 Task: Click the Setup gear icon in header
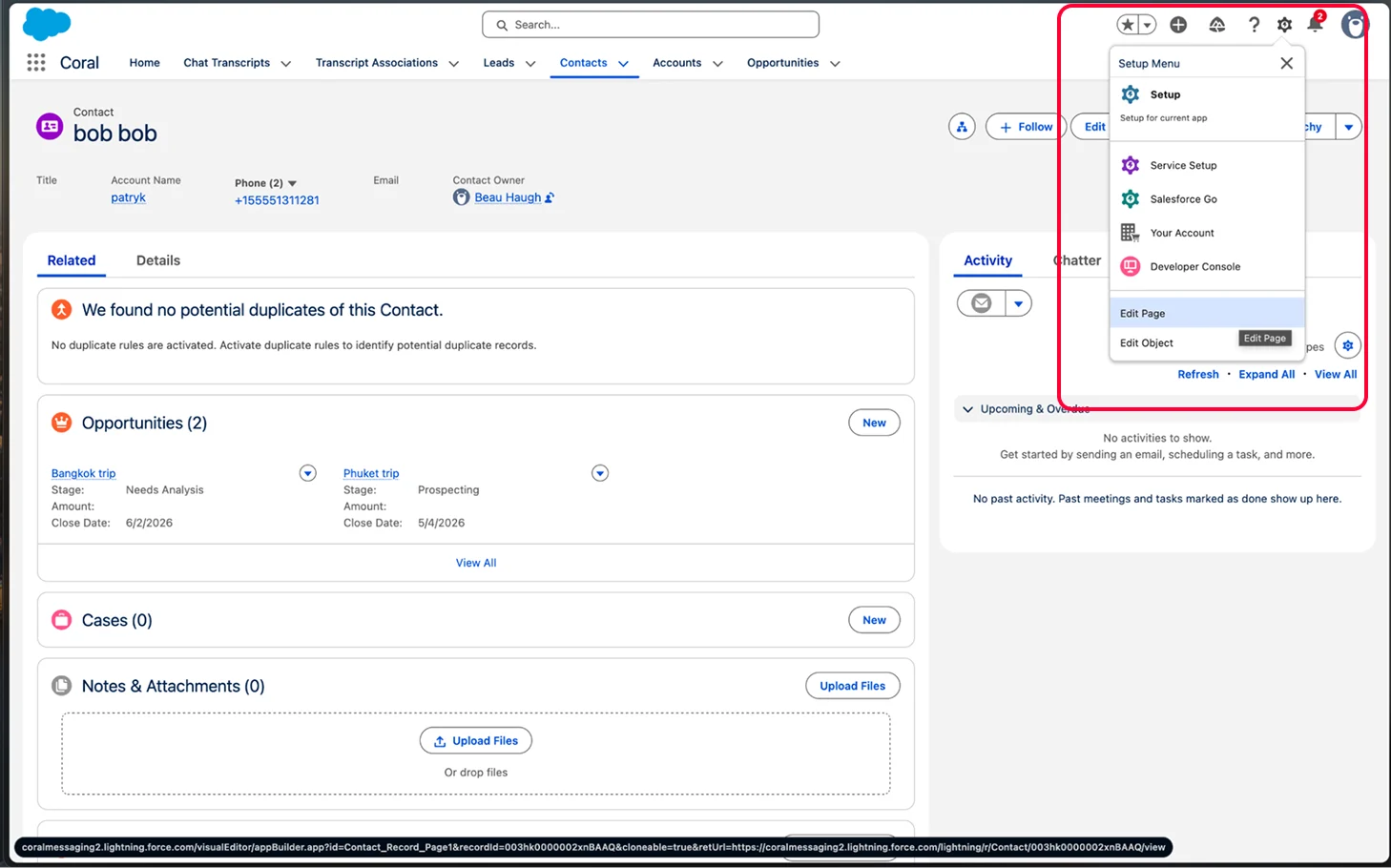pos(1284,25)
